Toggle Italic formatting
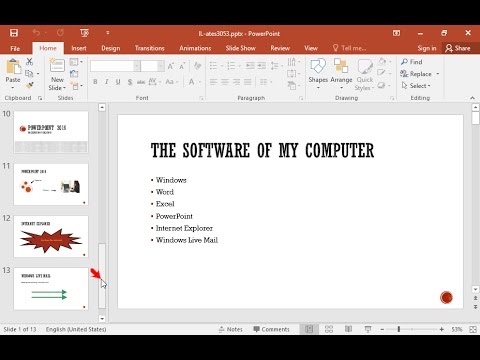The height and width of the screenshot is (360, 480). pyautogui.click(x=107, y=82)
